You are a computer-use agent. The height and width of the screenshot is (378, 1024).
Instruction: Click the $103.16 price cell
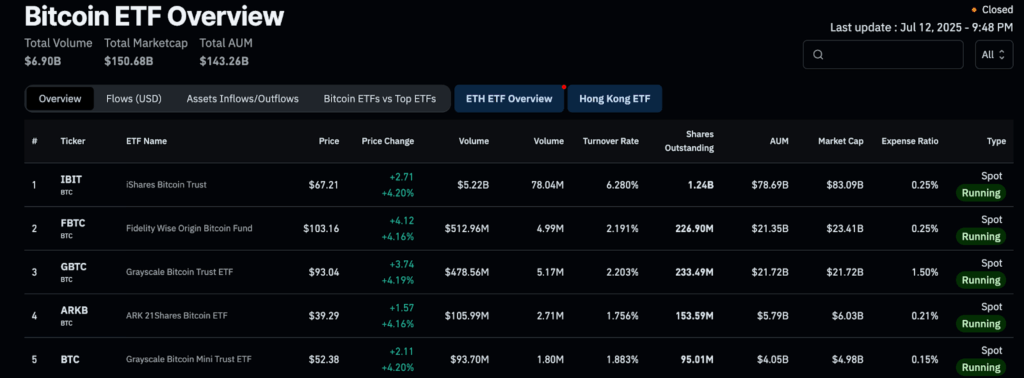(321, 228)
